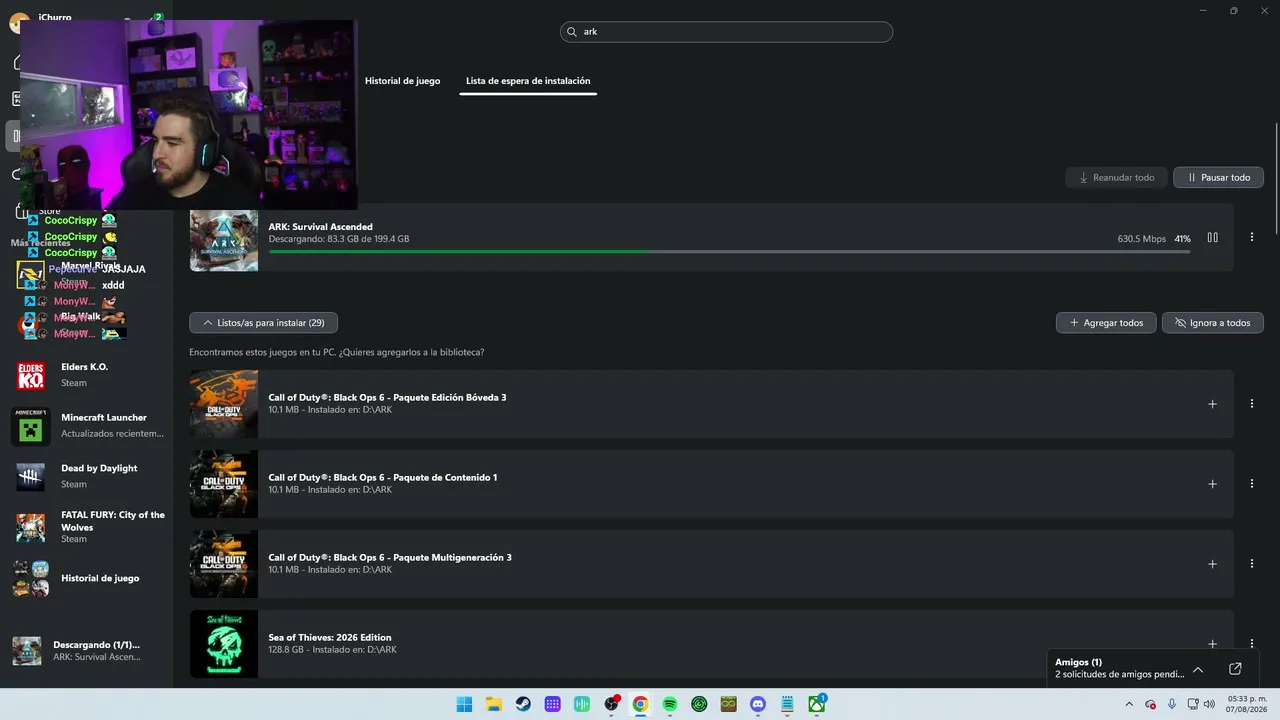Viewport: 1280px width, 720px height.
Task: Open Steam from the taskbar
Action: (523, 704)
